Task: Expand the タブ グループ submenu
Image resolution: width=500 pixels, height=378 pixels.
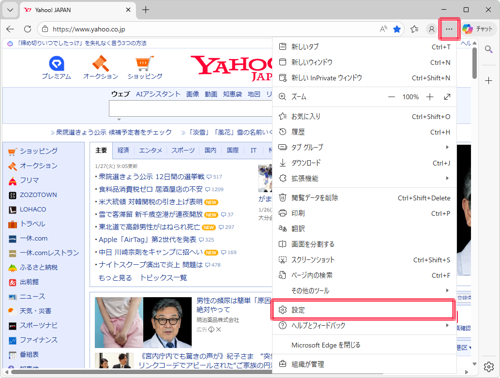Action: (364, 147)
